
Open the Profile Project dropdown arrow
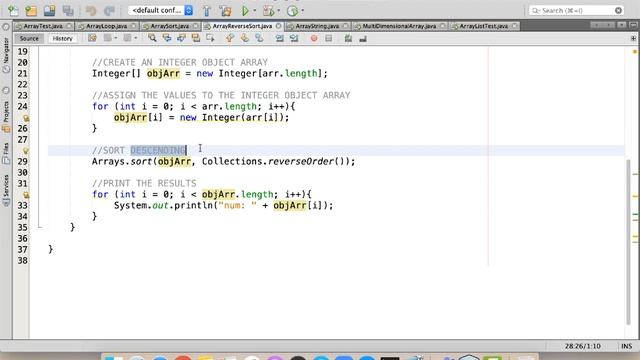(302, 11)
